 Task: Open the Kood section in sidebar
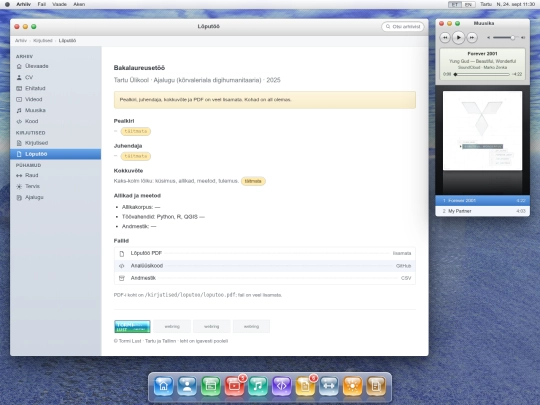click(55, 121)
